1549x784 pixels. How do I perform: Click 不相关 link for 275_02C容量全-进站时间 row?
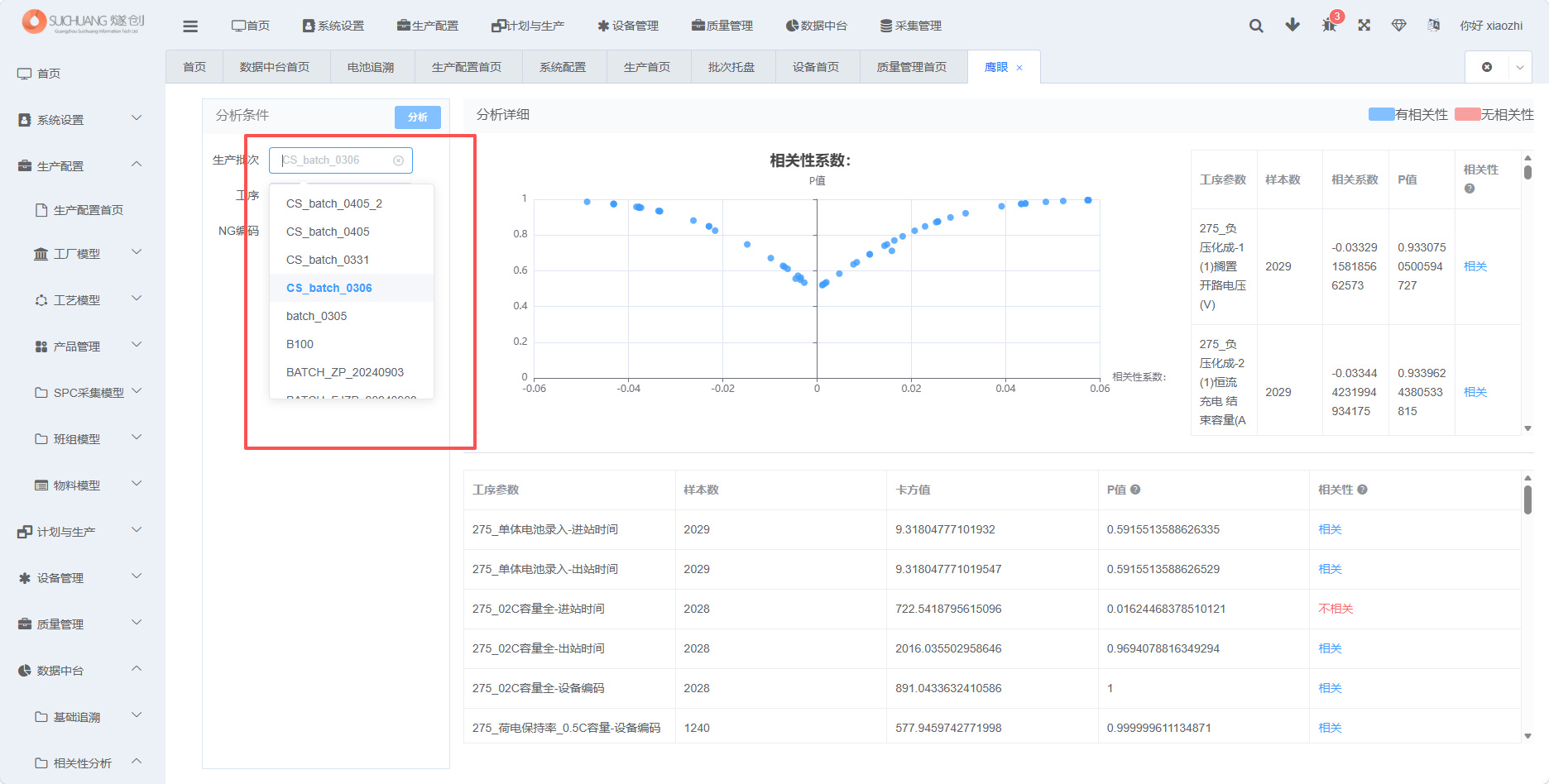(x=1336, y=609)
